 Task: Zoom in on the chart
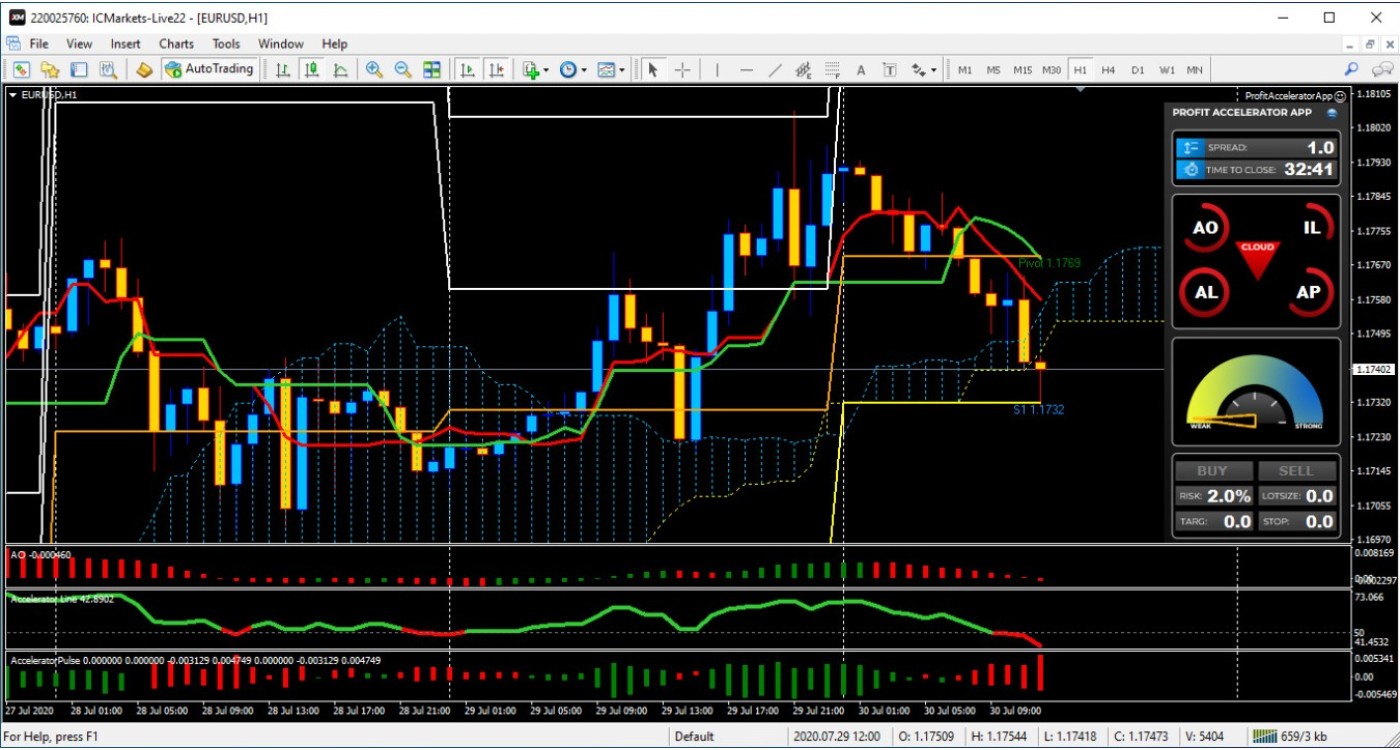point(374,70)
